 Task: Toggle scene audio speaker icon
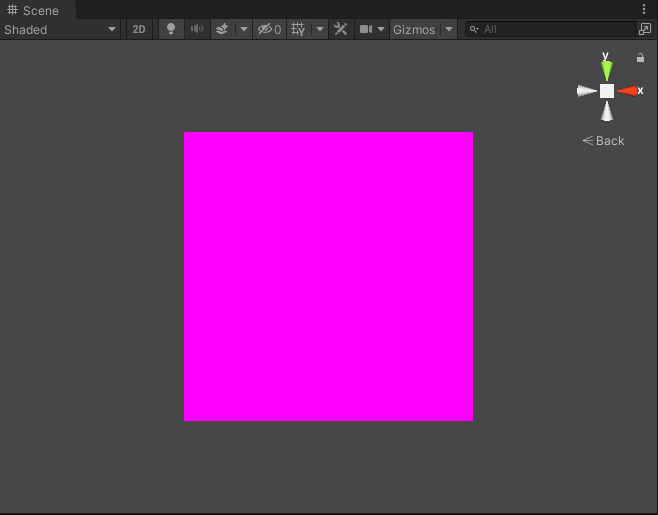[197, 29]
